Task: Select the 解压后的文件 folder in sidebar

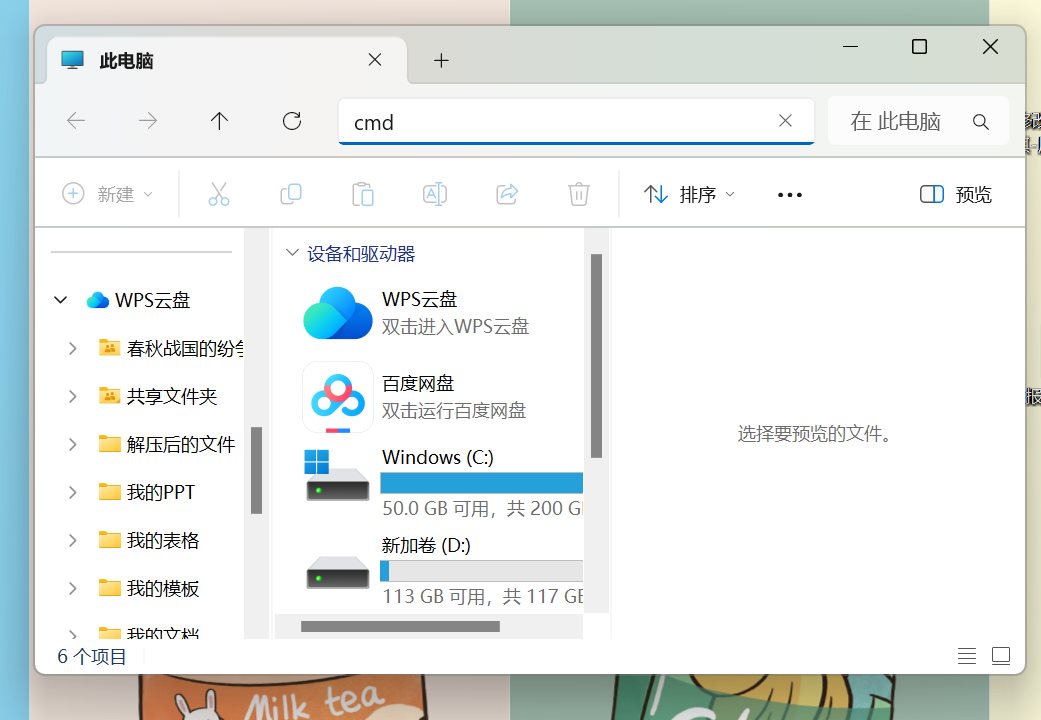Action: pos(167,444)
